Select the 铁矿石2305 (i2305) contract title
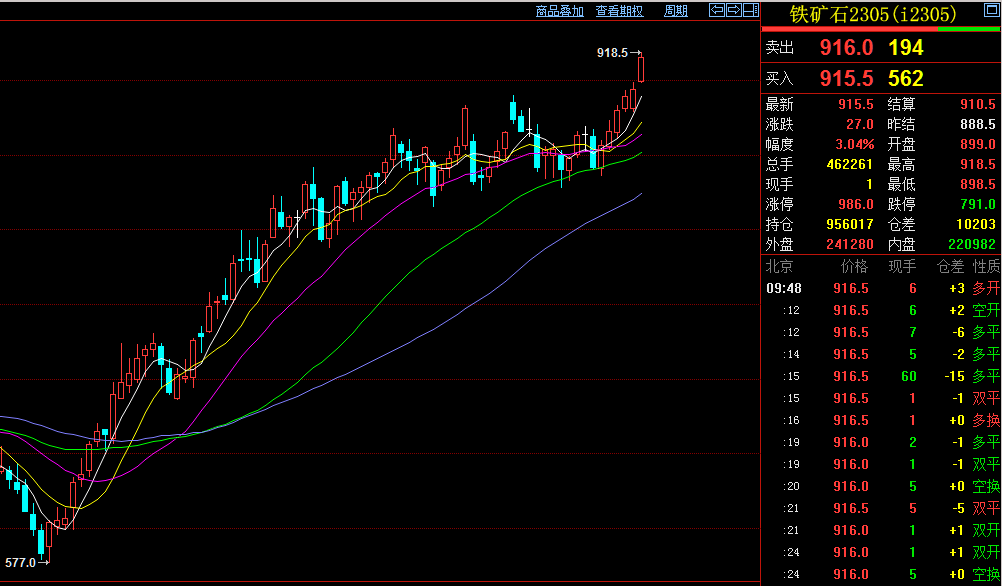The image size is (1002, 586). 873,14
